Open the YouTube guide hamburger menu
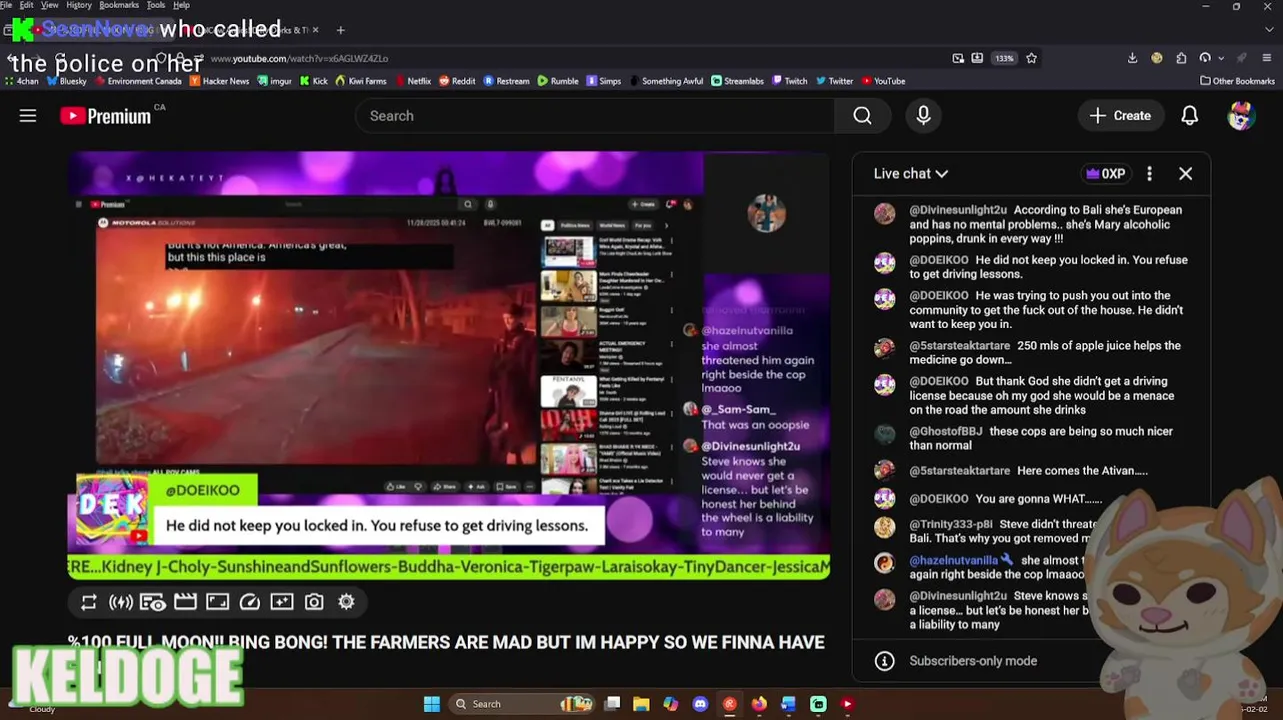Viewport: 1283px width, 720px height. [x=28, y=116]
